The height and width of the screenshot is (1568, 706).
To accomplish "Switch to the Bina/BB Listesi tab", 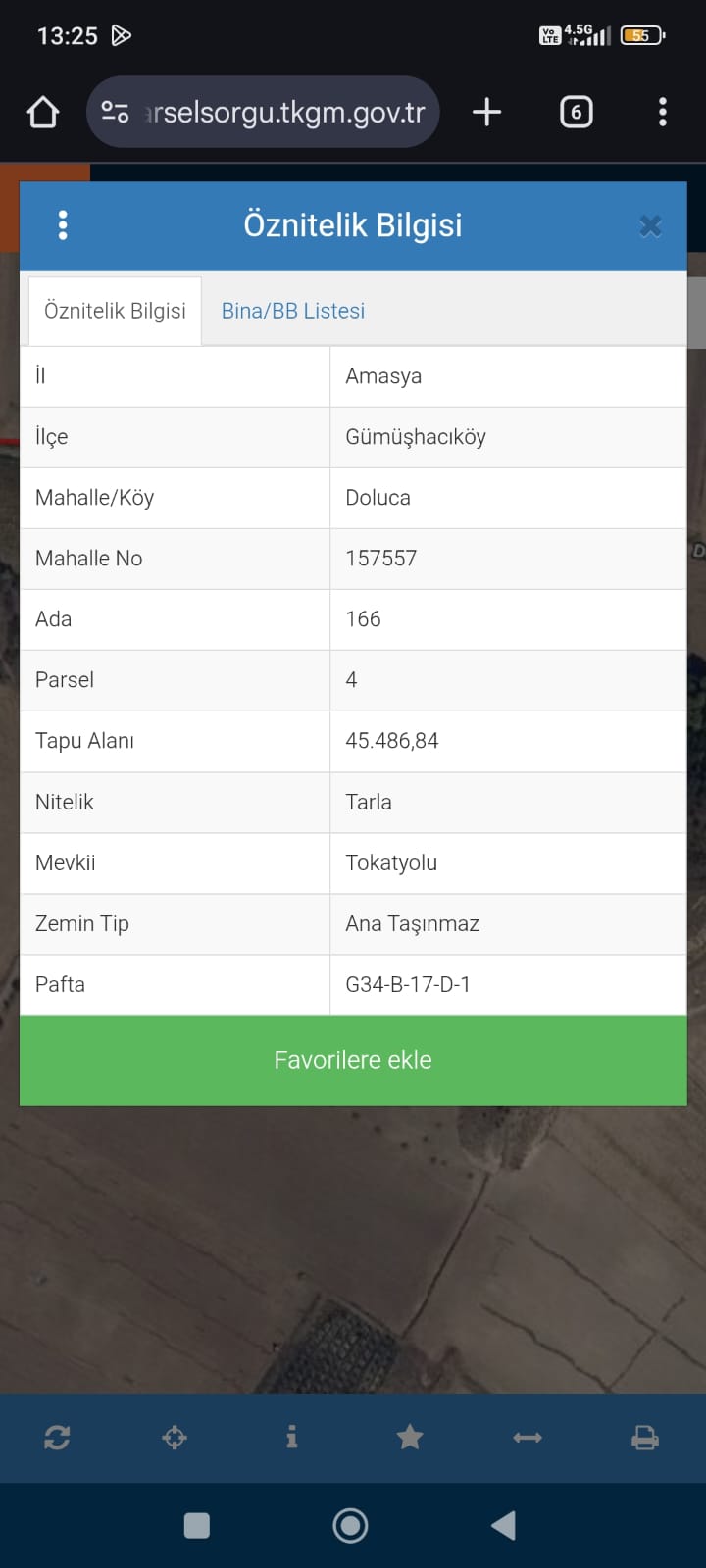I will pos(293,311).
